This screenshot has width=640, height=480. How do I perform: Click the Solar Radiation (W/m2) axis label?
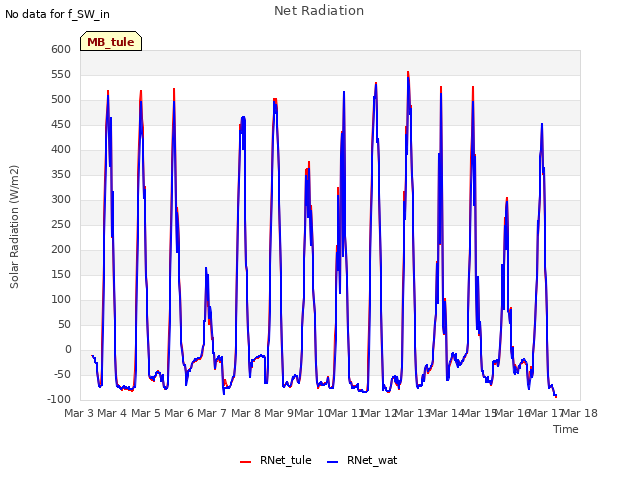point(14,227)
